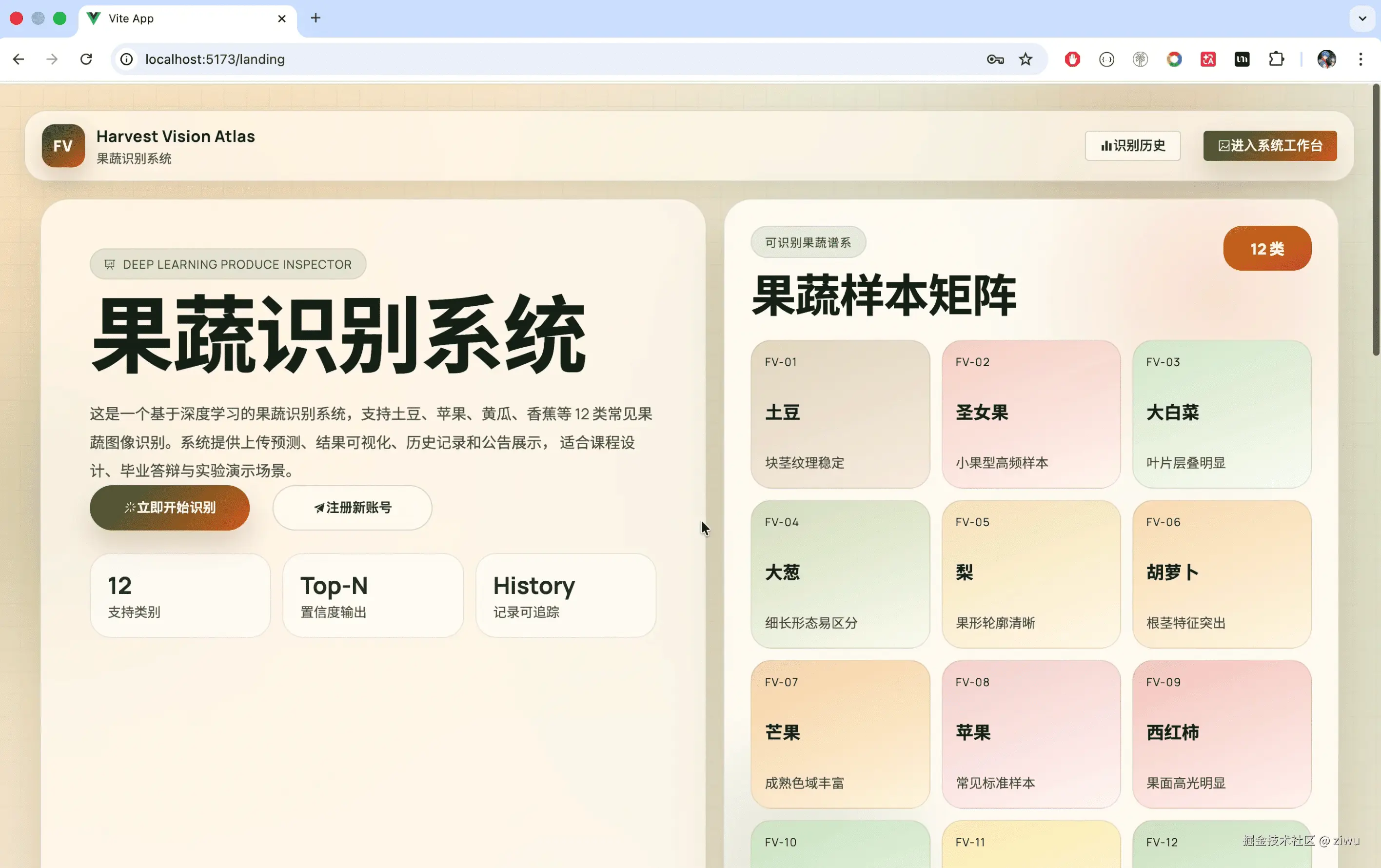Open the translate extension icon
This screenshot has width=1381, height=868.
click(x=1208, y=59)
